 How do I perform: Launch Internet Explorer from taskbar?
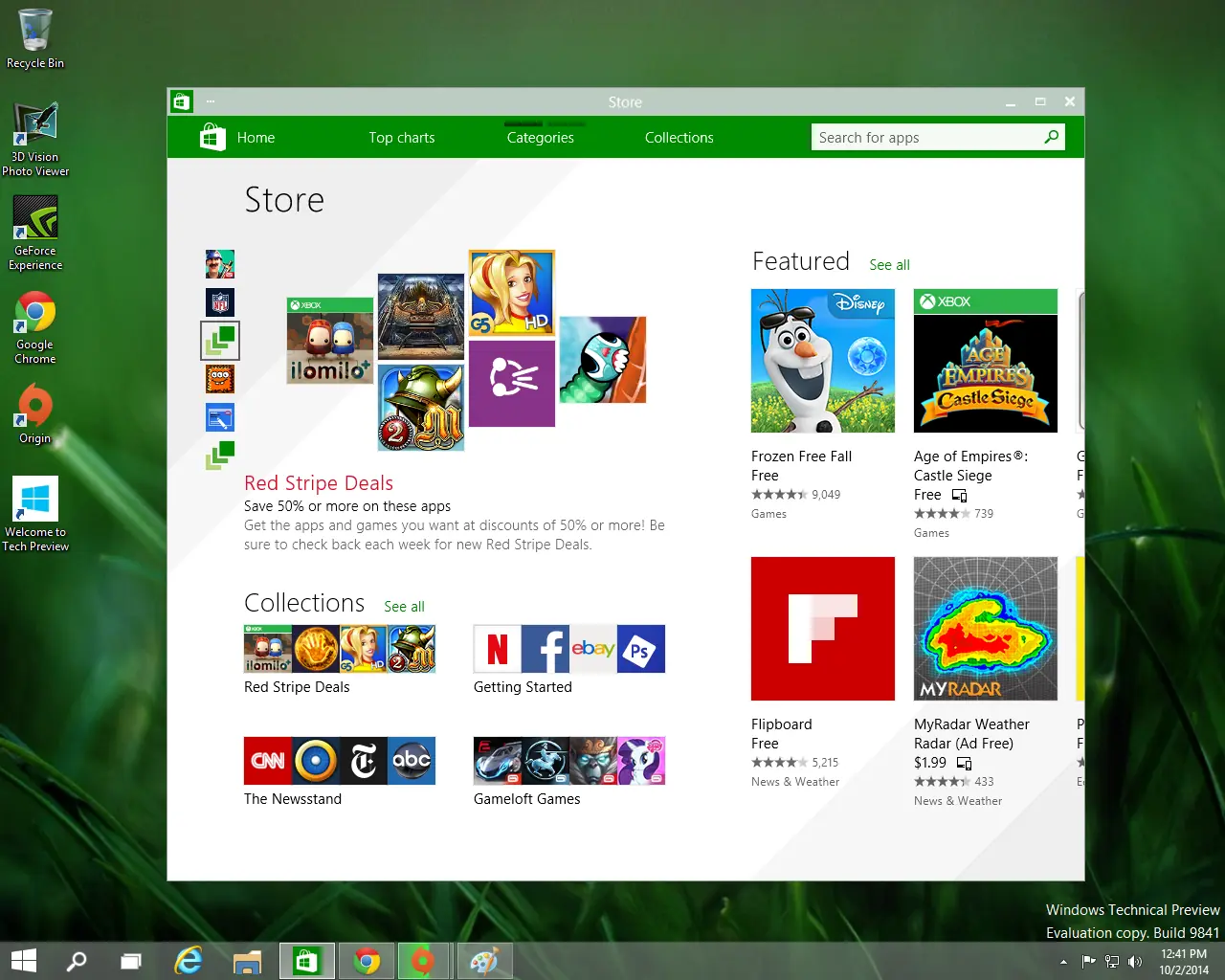coord(189,961)
